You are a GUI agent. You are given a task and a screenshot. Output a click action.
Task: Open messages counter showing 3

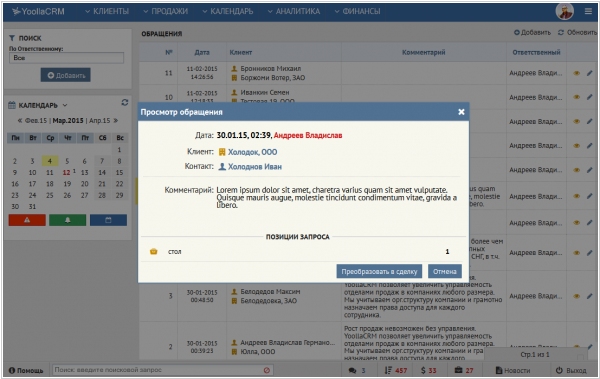[x=357, y=371]
